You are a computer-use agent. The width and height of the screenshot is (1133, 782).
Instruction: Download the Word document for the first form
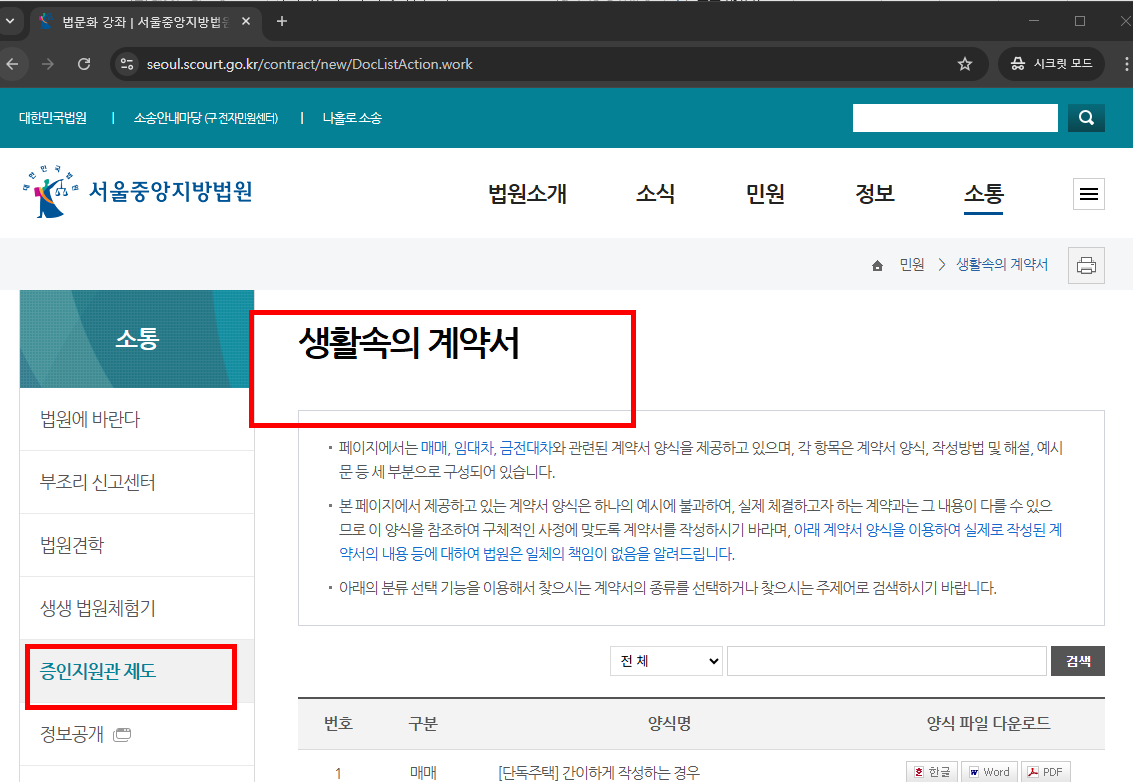coord(988,771)
